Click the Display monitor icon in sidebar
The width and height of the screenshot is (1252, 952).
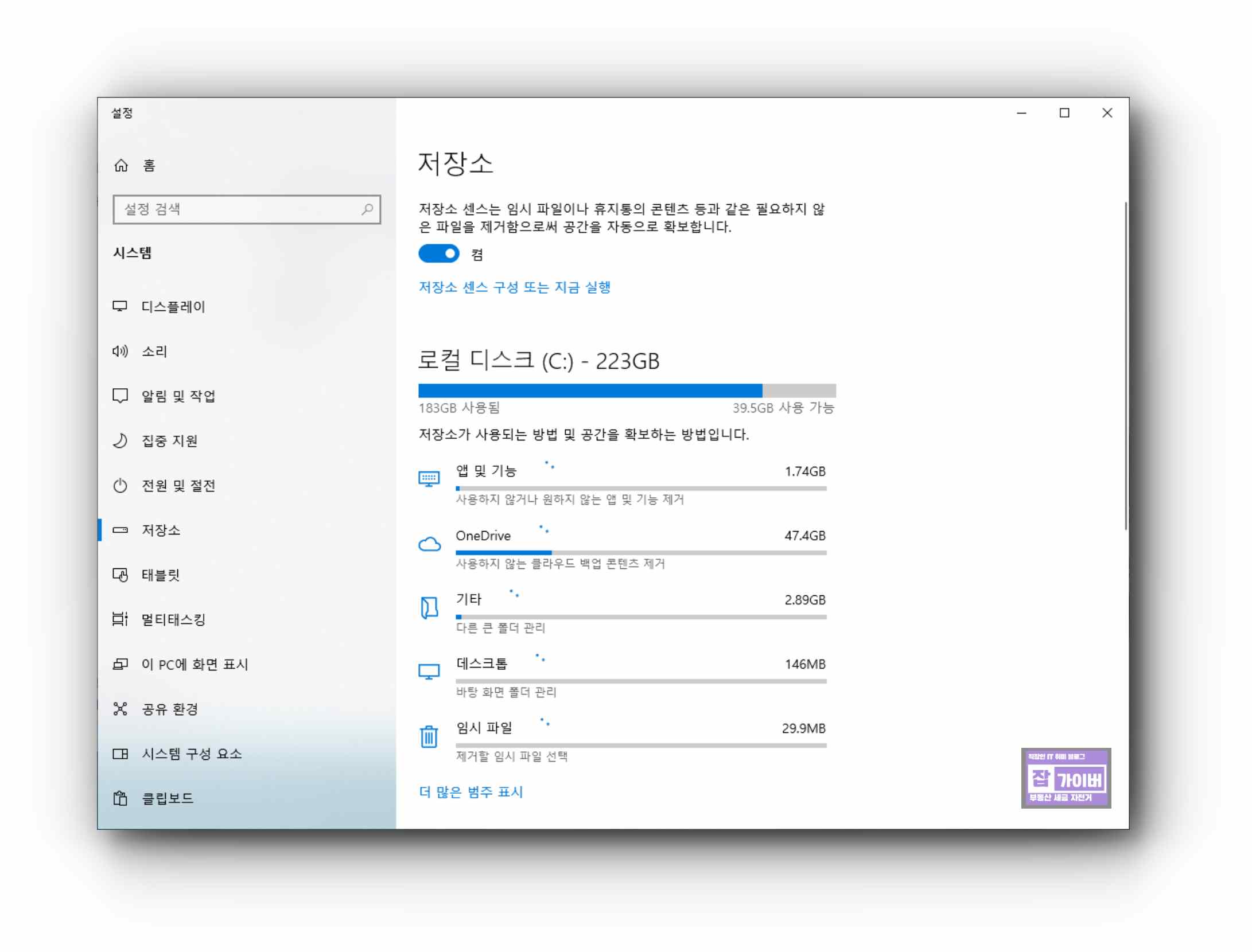[120, 306]
